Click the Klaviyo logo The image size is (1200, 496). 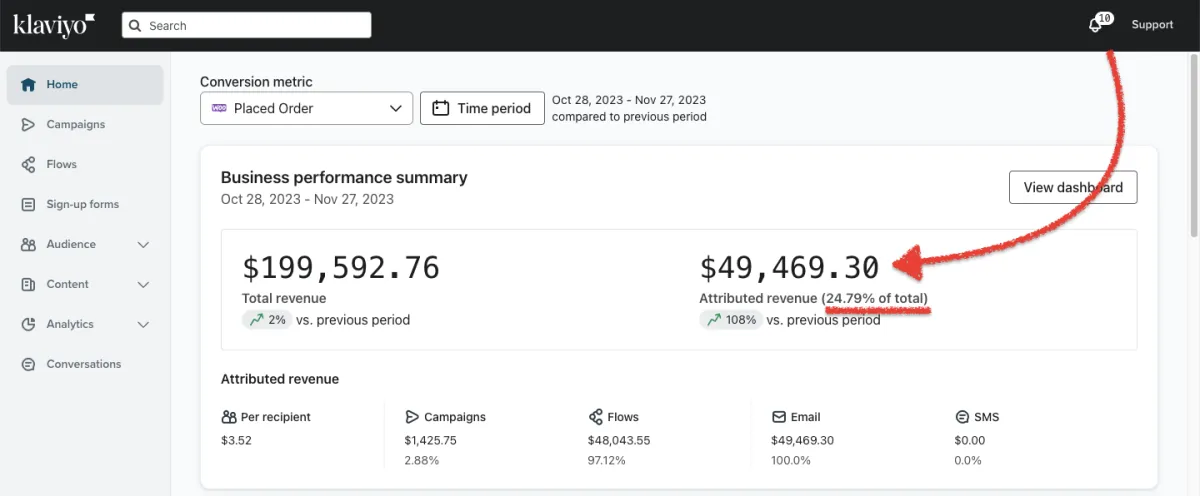pos(54,25)
